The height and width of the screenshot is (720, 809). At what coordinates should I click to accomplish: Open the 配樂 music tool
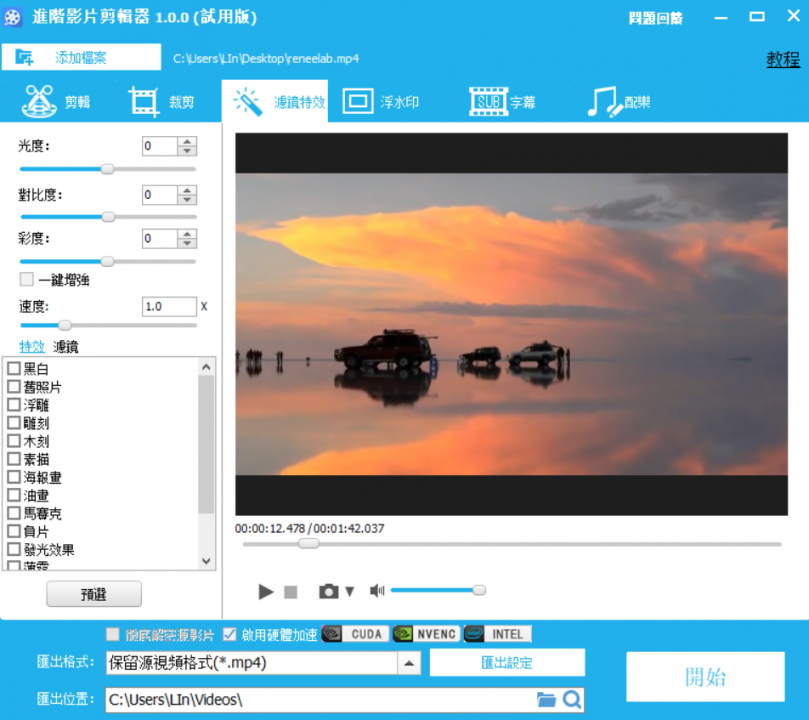click(620, 102)
